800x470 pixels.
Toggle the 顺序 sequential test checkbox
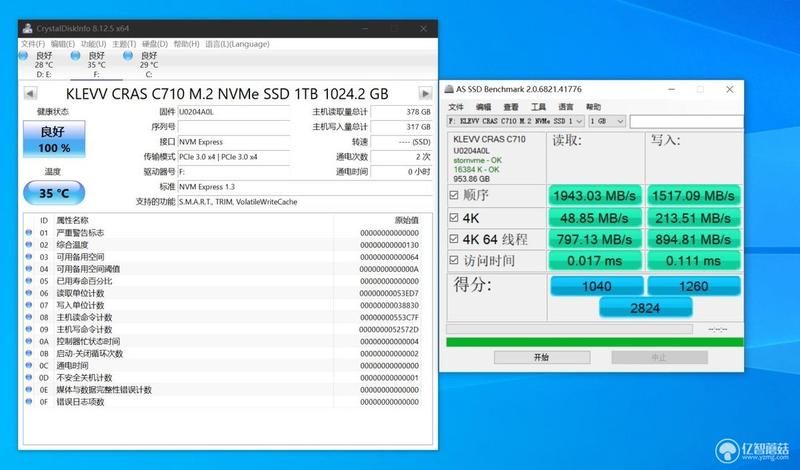[454, 195]
